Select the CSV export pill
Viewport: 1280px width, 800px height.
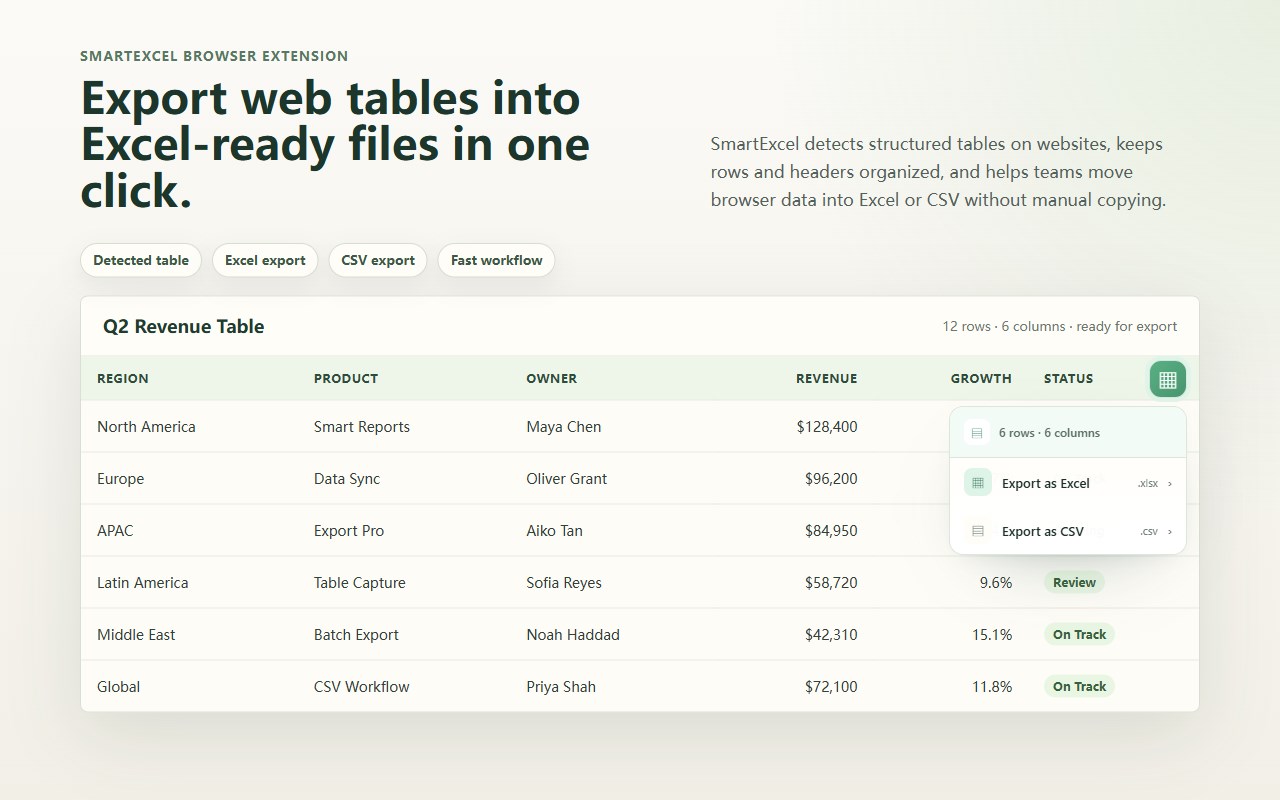click(378, 260)
